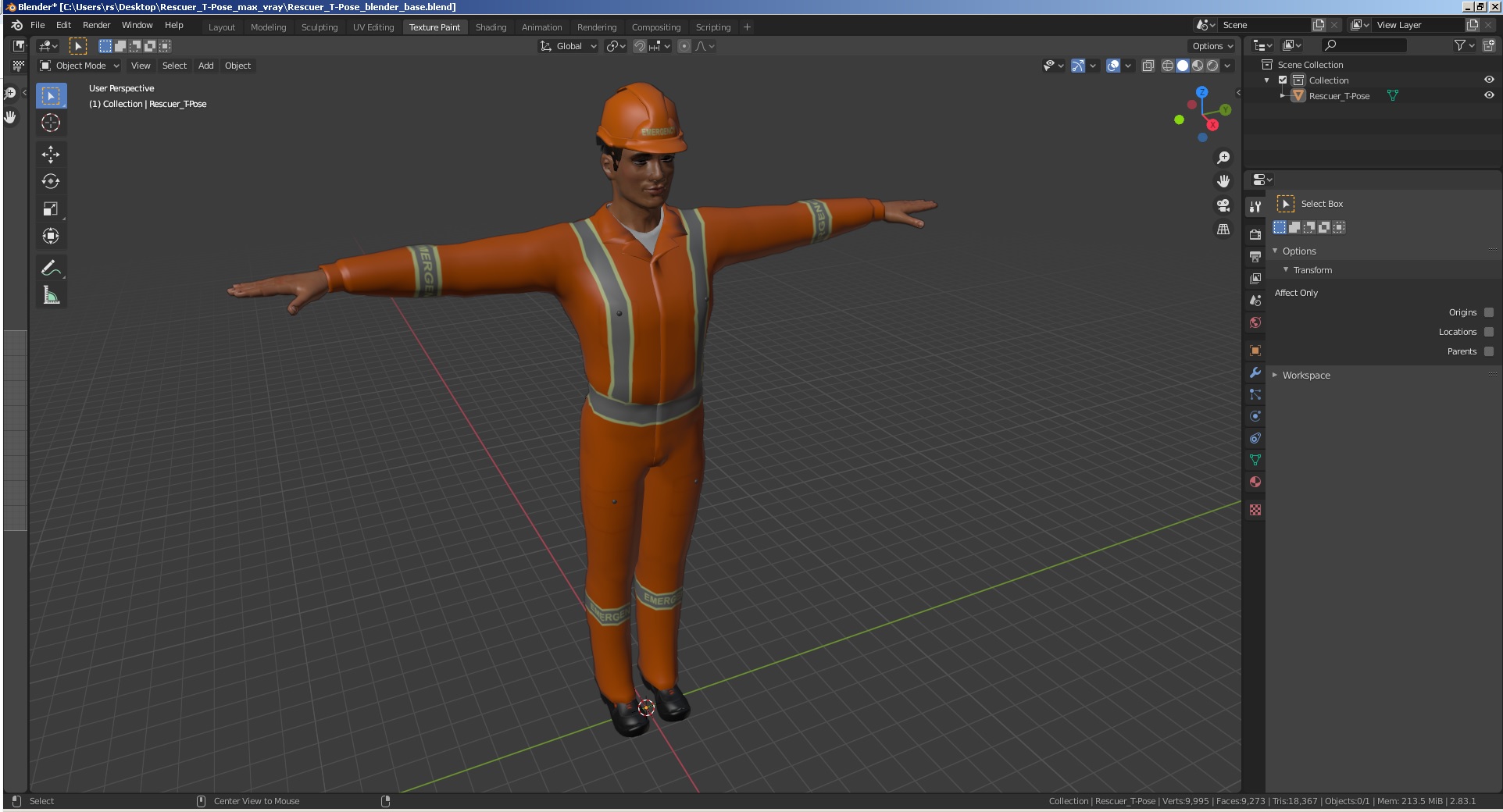The height and width of the screenshot is (812, 1503).
Task: Switch to Rendered viewport shading
Action: coord(1212,66)
